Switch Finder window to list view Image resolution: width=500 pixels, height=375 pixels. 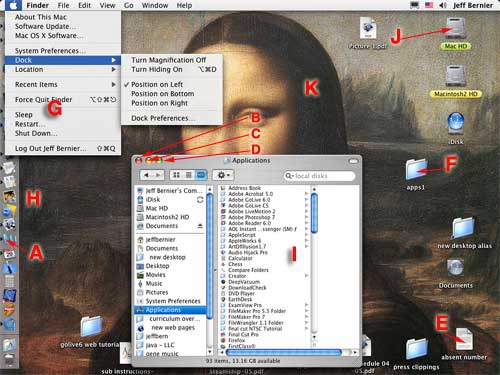click(x=189, y=175)
